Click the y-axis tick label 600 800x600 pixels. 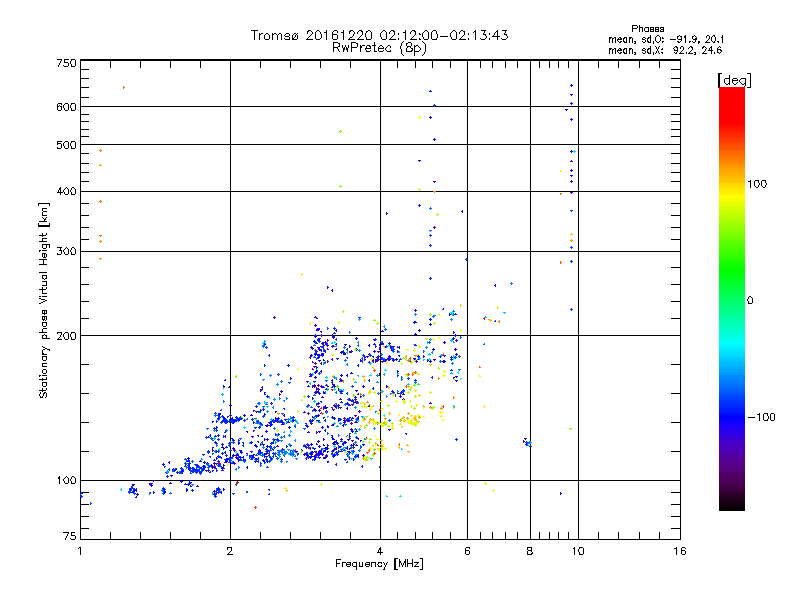[67, 107]
